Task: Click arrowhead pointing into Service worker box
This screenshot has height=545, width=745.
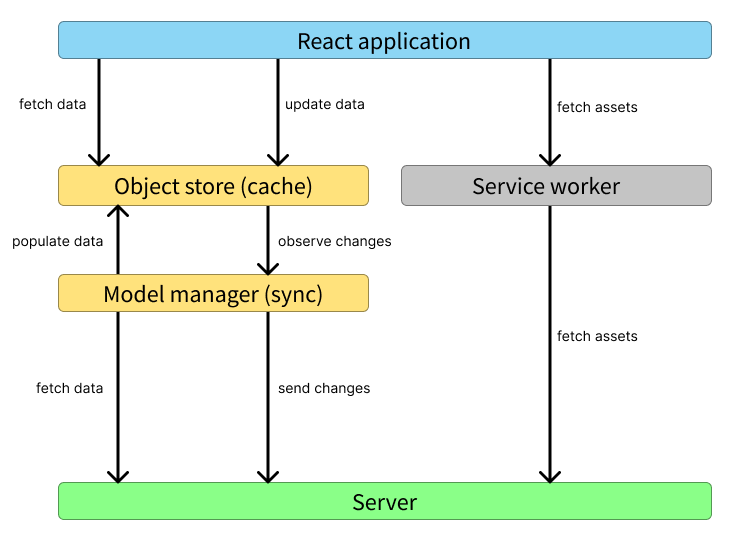Action: pos(549,158)
